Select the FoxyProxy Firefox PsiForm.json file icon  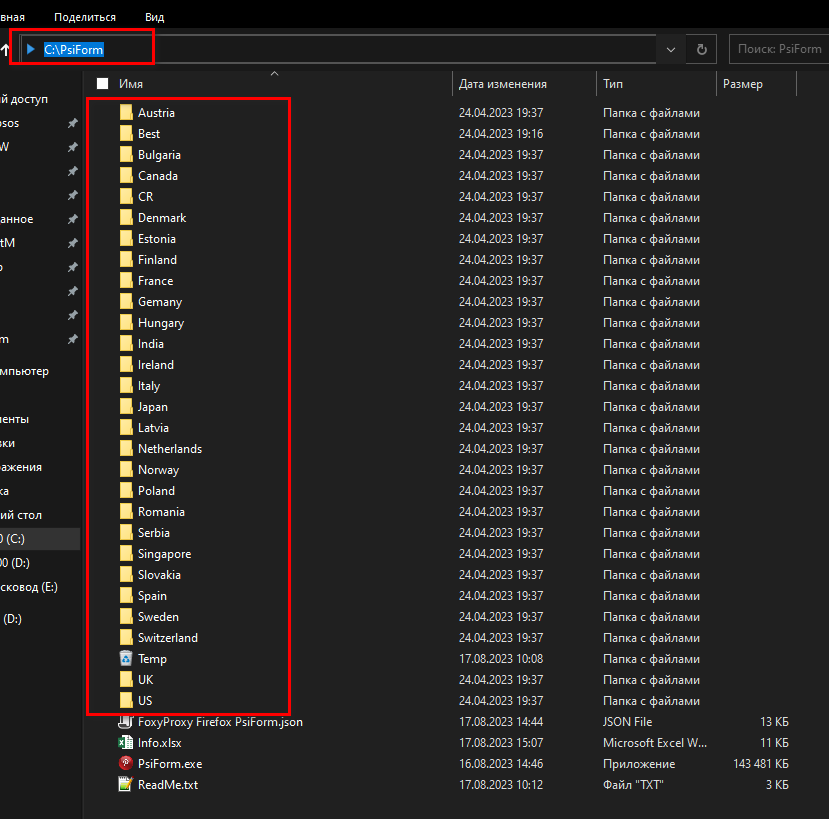pos(126,721)
